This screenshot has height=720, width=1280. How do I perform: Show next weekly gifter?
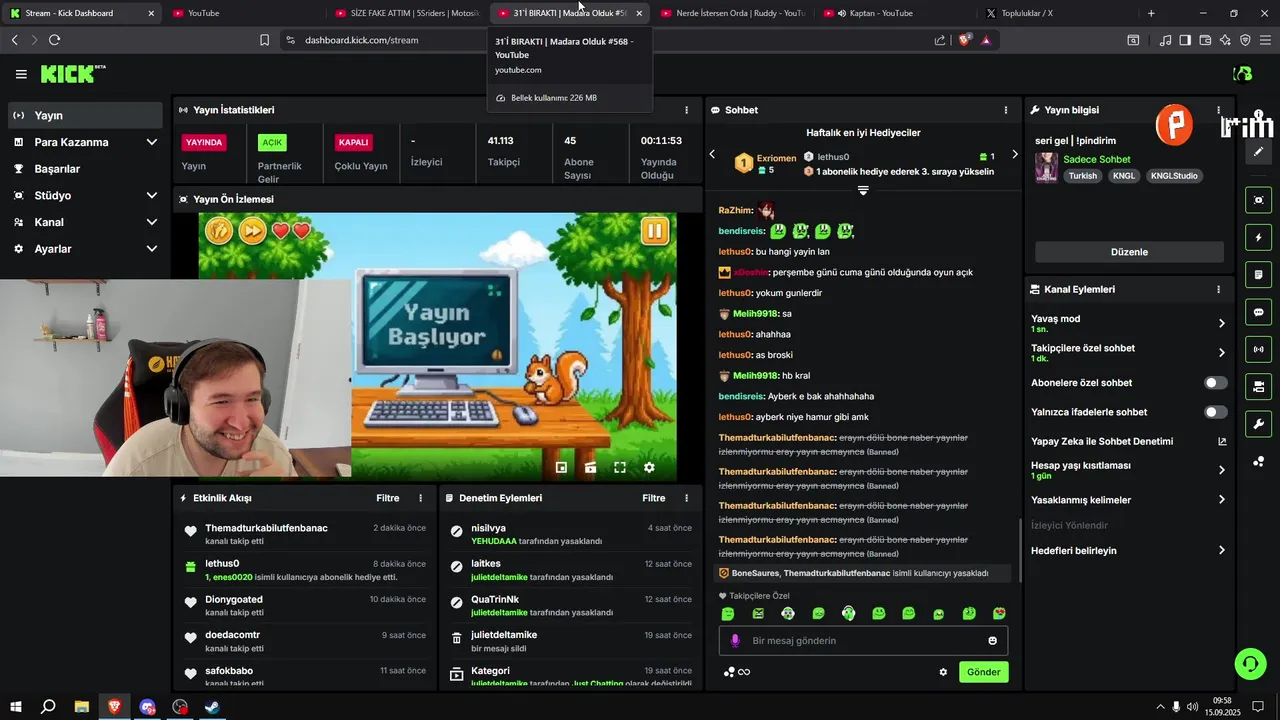[1014, 154]
